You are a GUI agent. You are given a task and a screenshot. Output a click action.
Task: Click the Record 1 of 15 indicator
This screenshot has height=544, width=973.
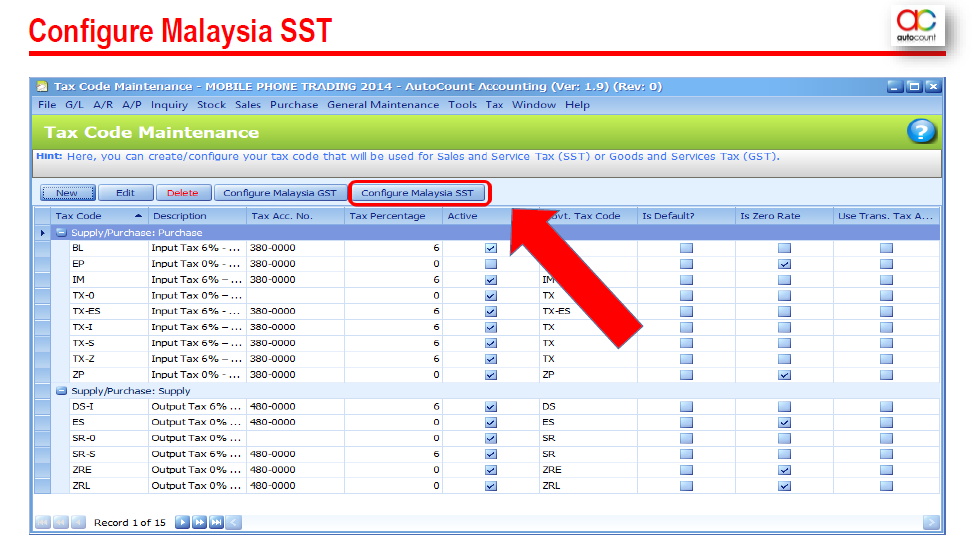[x=130, y=522]
